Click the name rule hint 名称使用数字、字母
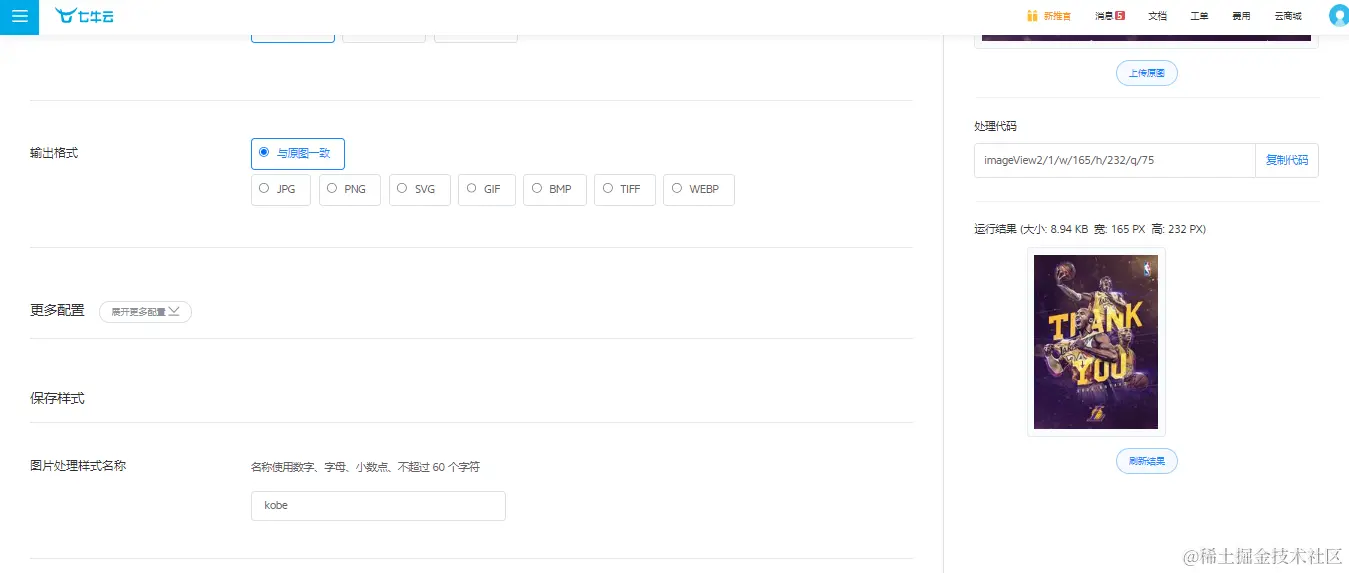The image size is (1349, 573). 365,467
